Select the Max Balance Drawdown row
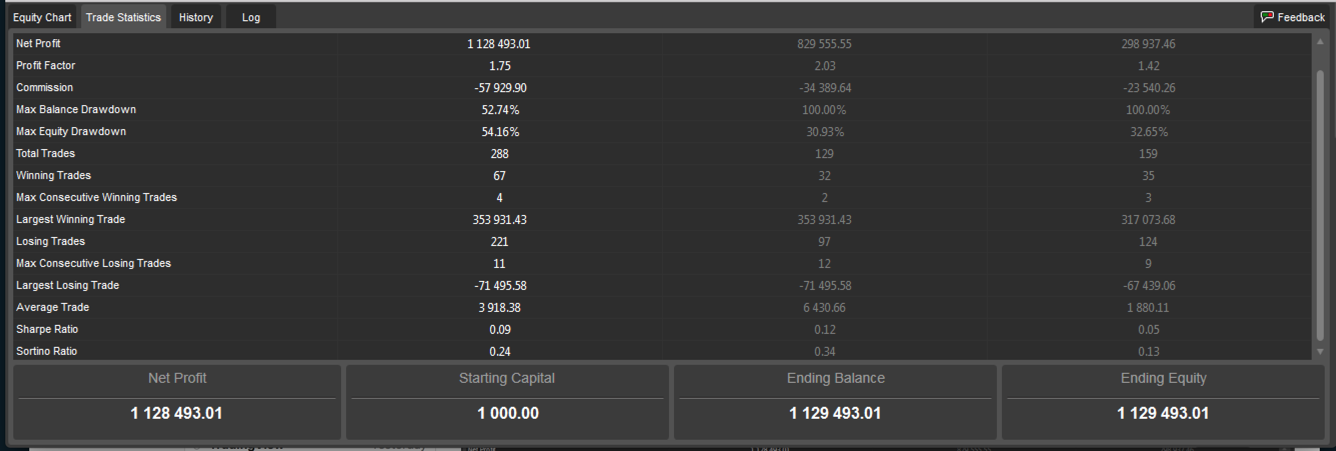The height and width of the screenshot is (451, 1336). click(x=662, y=110)
